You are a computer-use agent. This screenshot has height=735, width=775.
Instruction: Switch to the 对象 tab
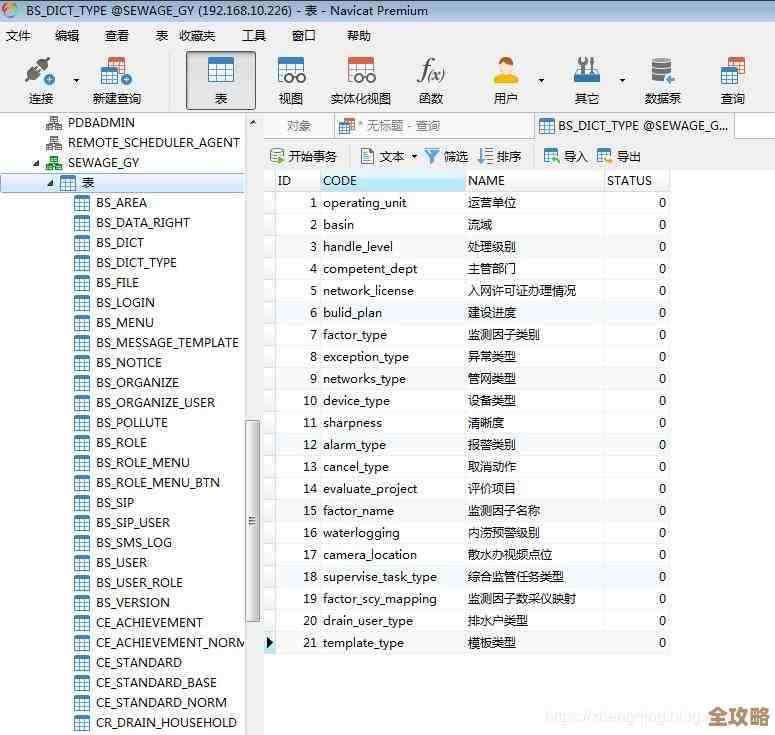[299, 126]
